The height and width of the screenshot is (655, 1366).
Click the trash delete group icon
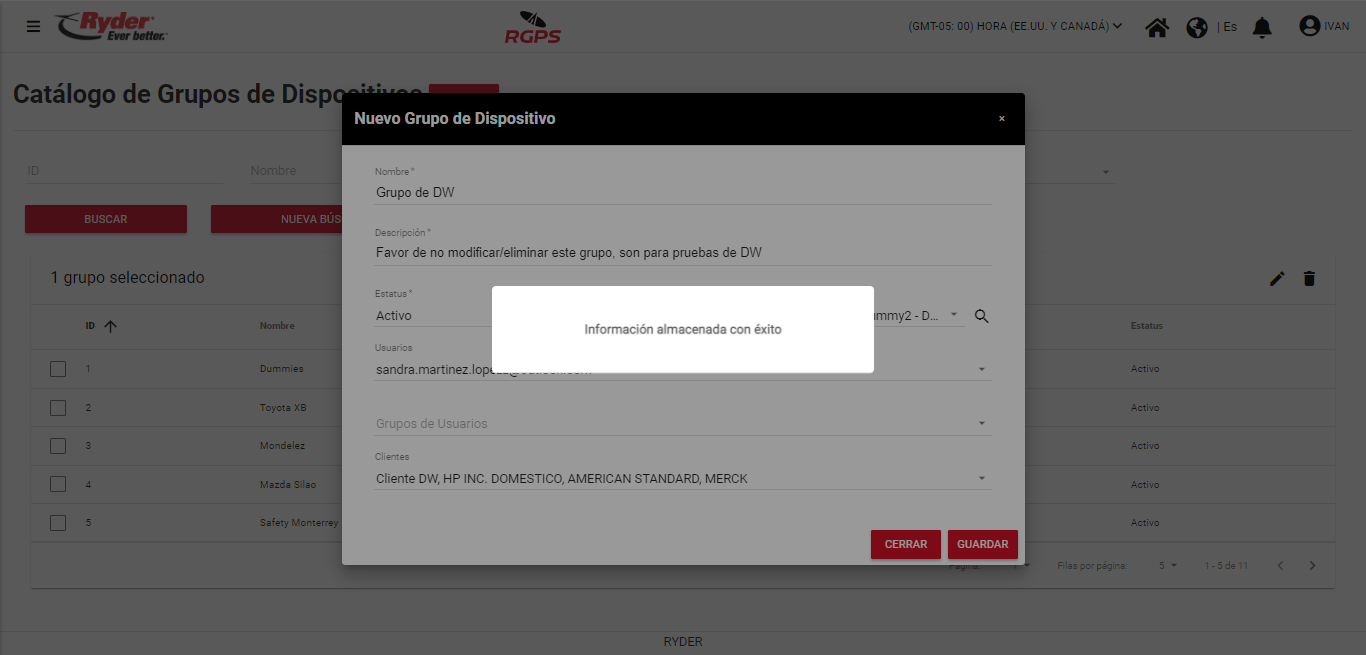(x=1309, y=279)
